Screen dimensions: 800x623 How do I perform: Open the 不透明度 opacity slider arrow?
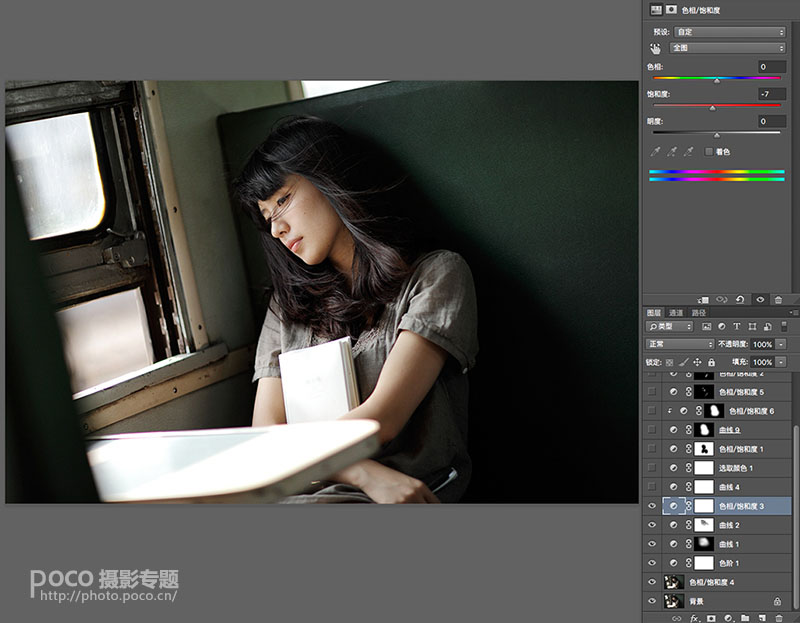[x=781, y=344]
